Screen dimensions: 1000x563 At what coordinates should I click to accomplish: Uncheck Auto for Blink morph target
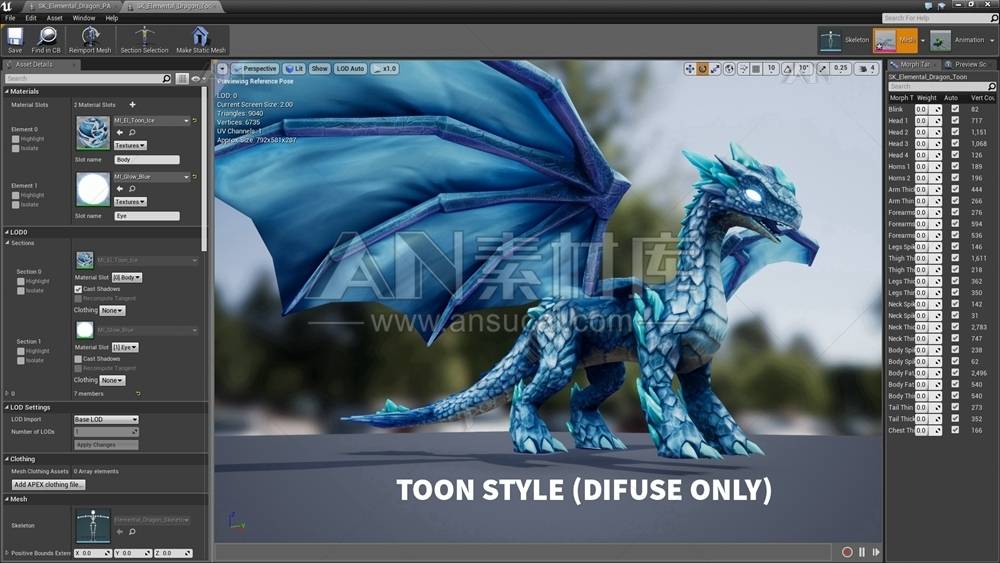955,109
